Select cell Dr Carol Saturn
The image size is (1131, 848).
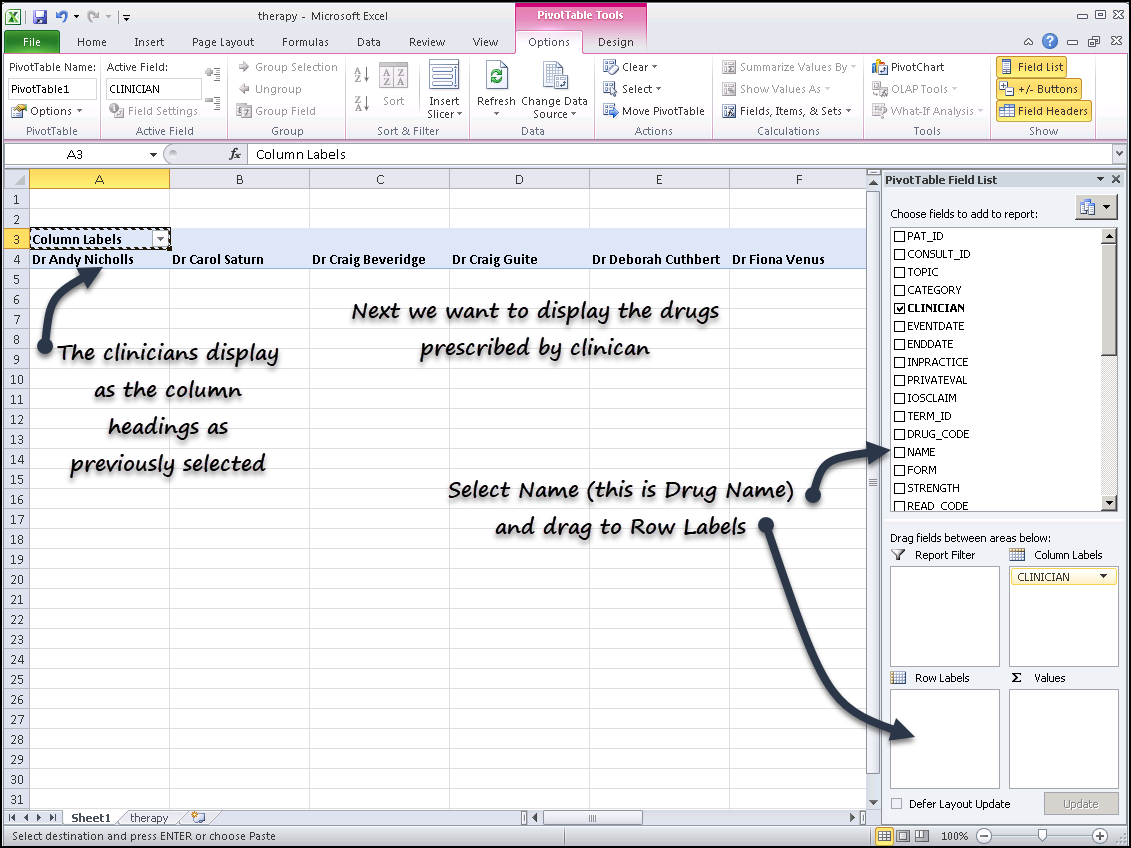(239, 260)
